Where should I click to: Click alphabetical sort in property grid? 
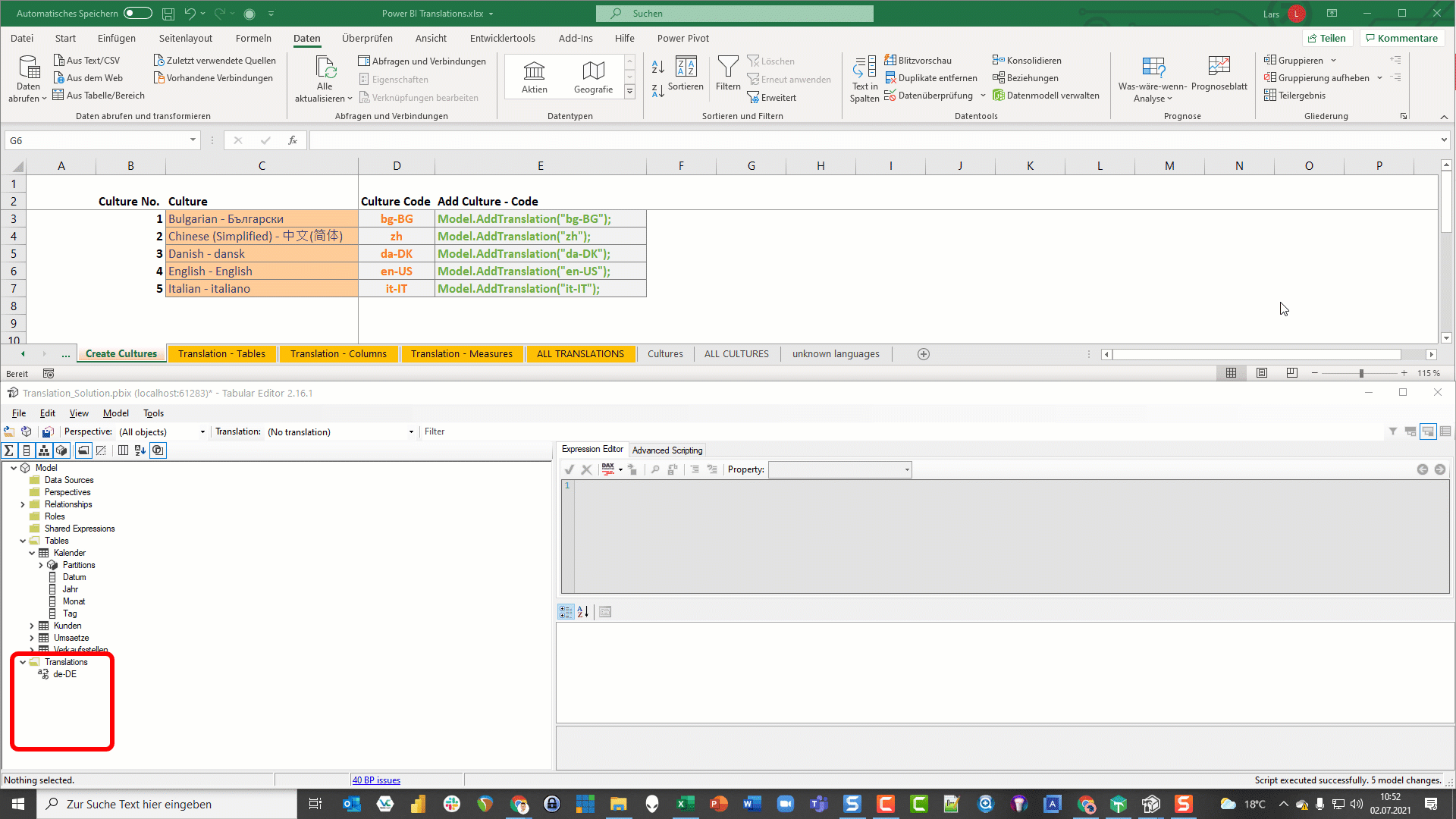[582, 612]
